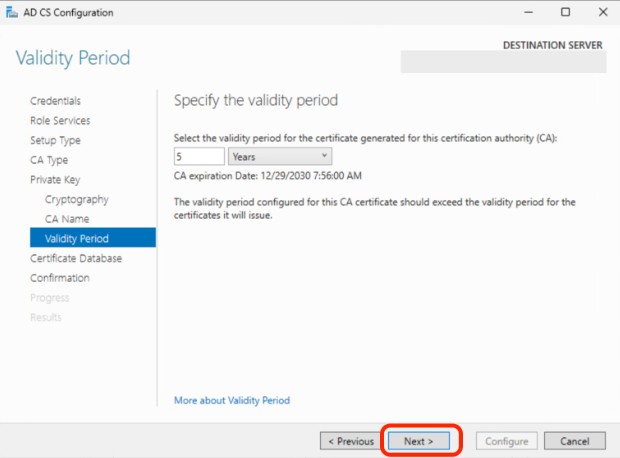Viewport: 620px width, 458px height.
Task: Open the Cryptography sub-step
Action: pyautogui.click(x=76, y=199)
